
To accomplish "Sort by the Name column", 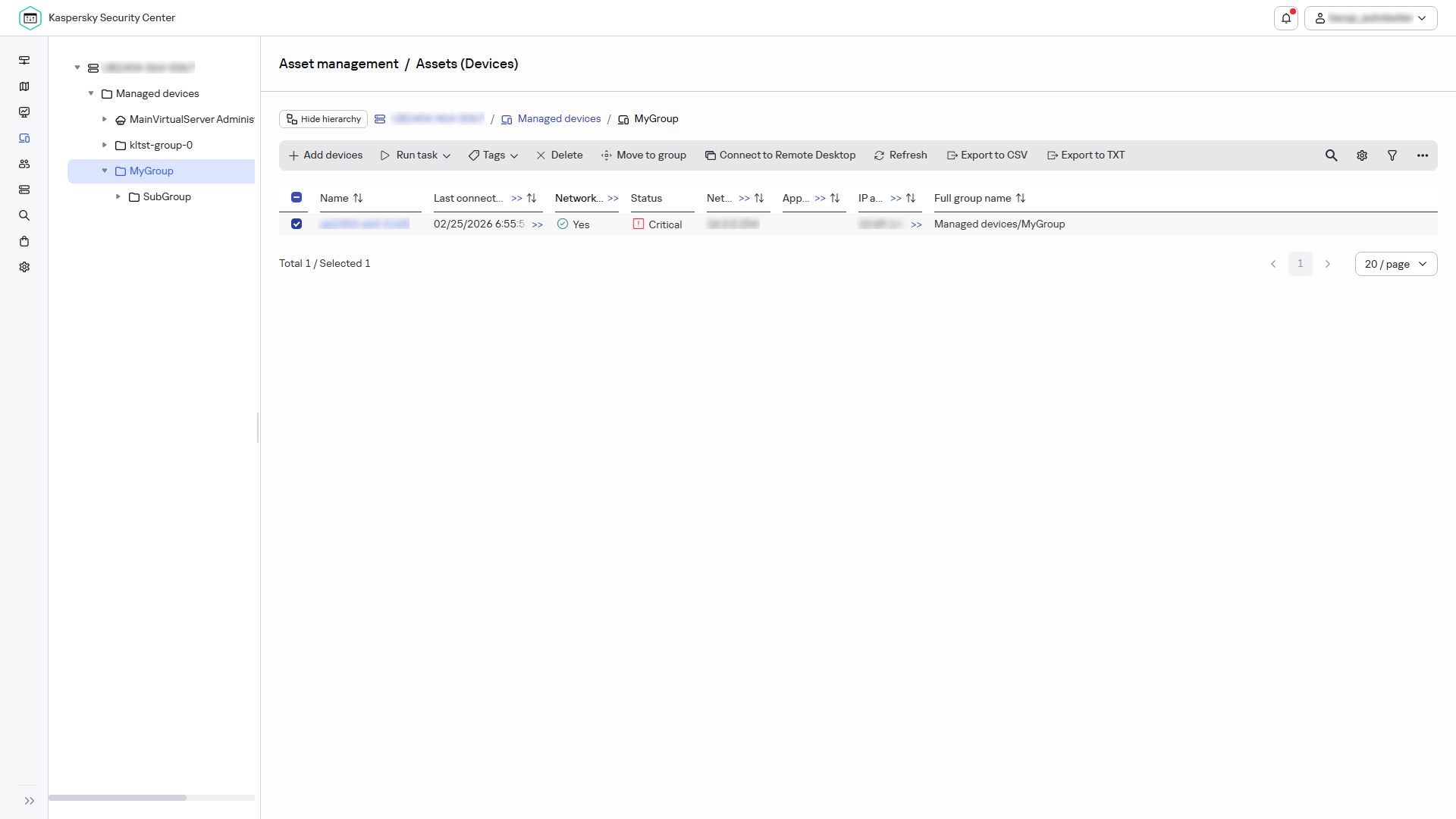I will coord(358,198).
